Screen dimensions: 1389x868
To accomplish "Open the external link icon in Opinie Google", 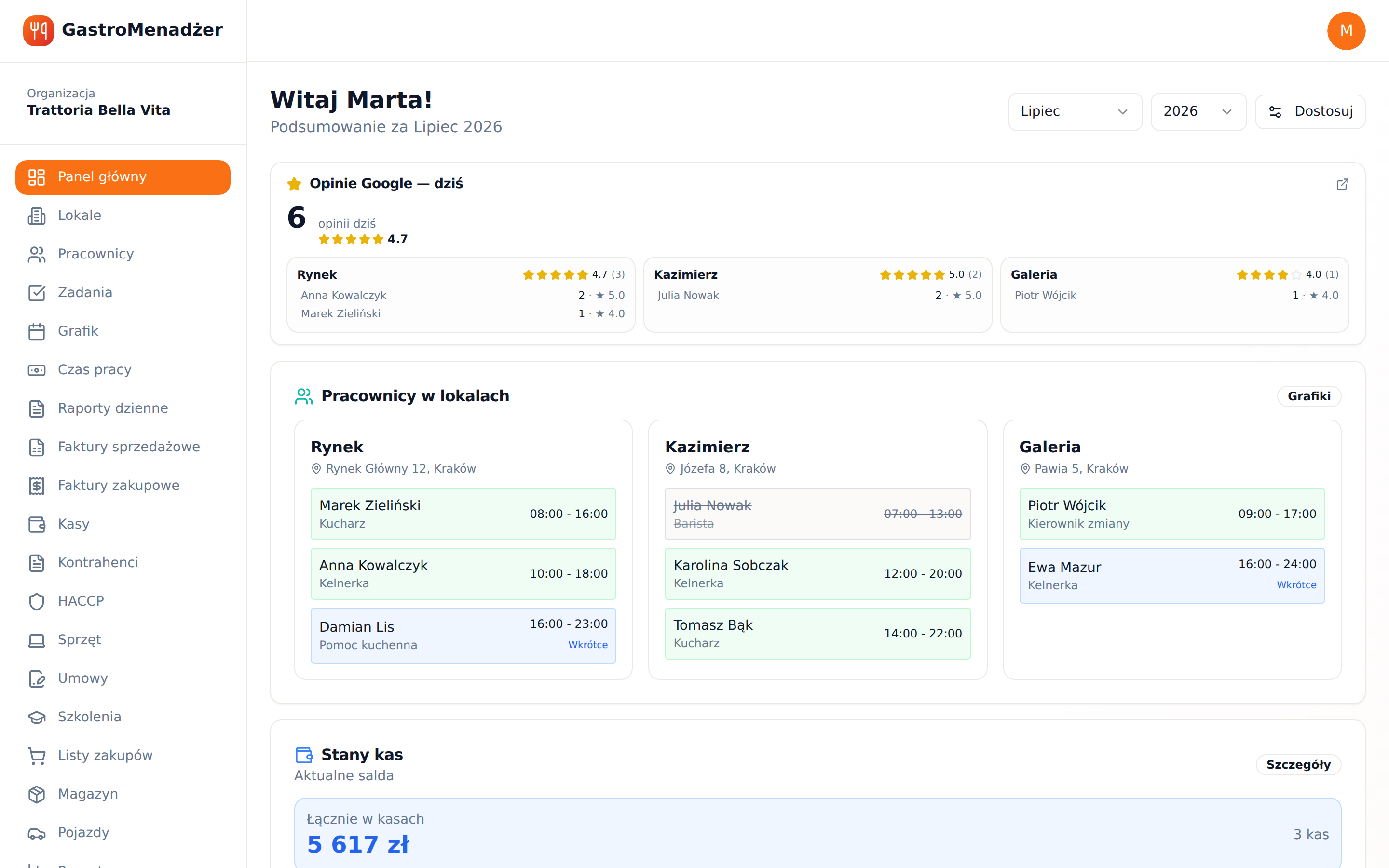I will tap(1342, 184).
